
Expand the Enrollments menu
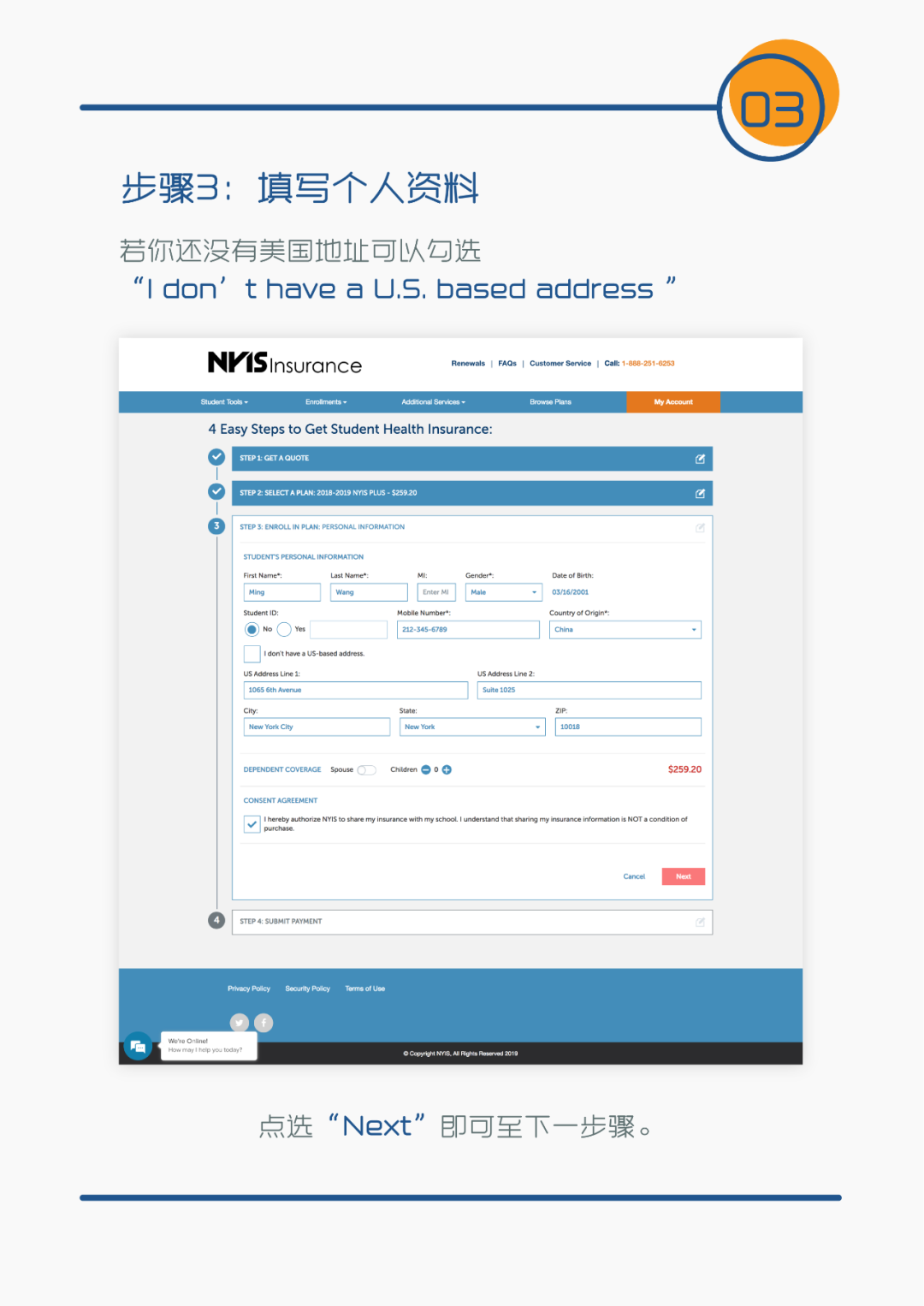click(326, 402)
